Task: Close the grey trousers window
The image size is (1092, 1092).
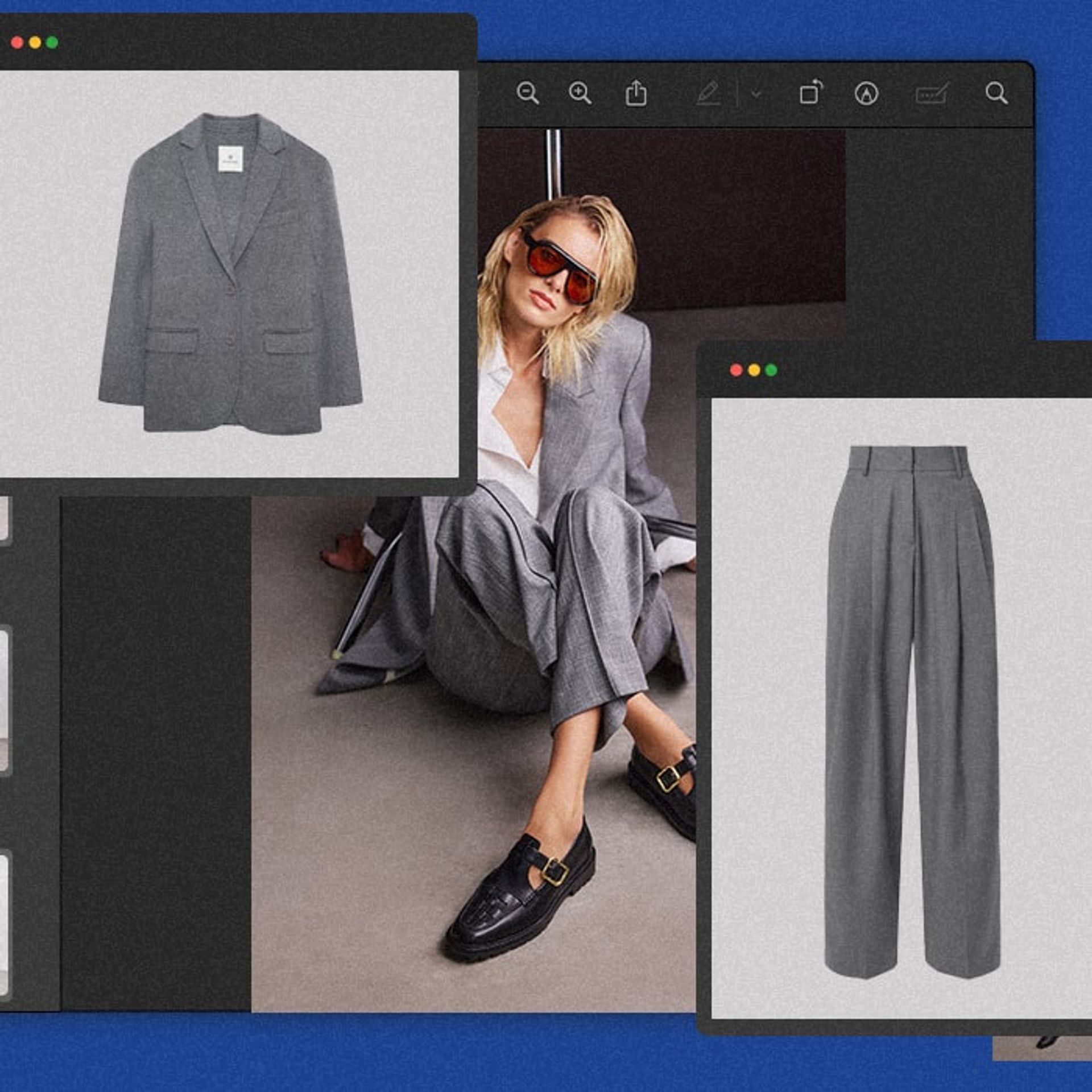Action: coord(736,370)
